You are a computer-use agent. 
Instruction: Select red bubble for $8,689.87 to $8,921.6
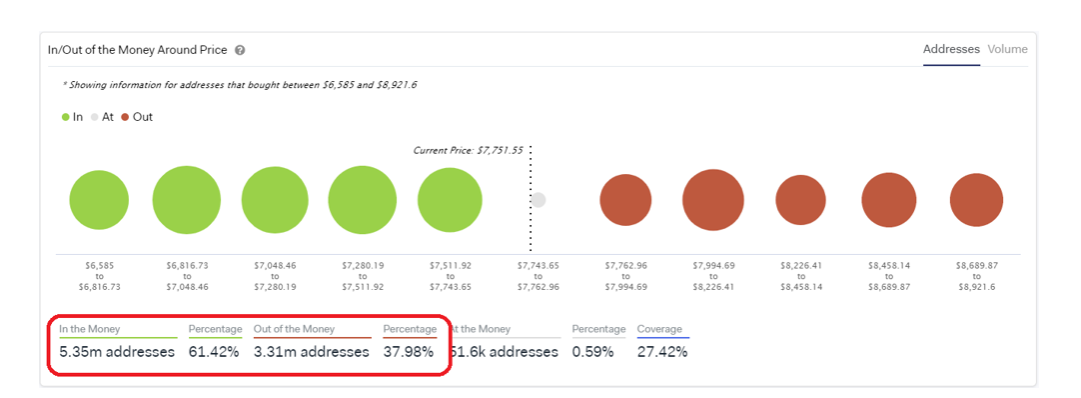click(x=976, y=201)
